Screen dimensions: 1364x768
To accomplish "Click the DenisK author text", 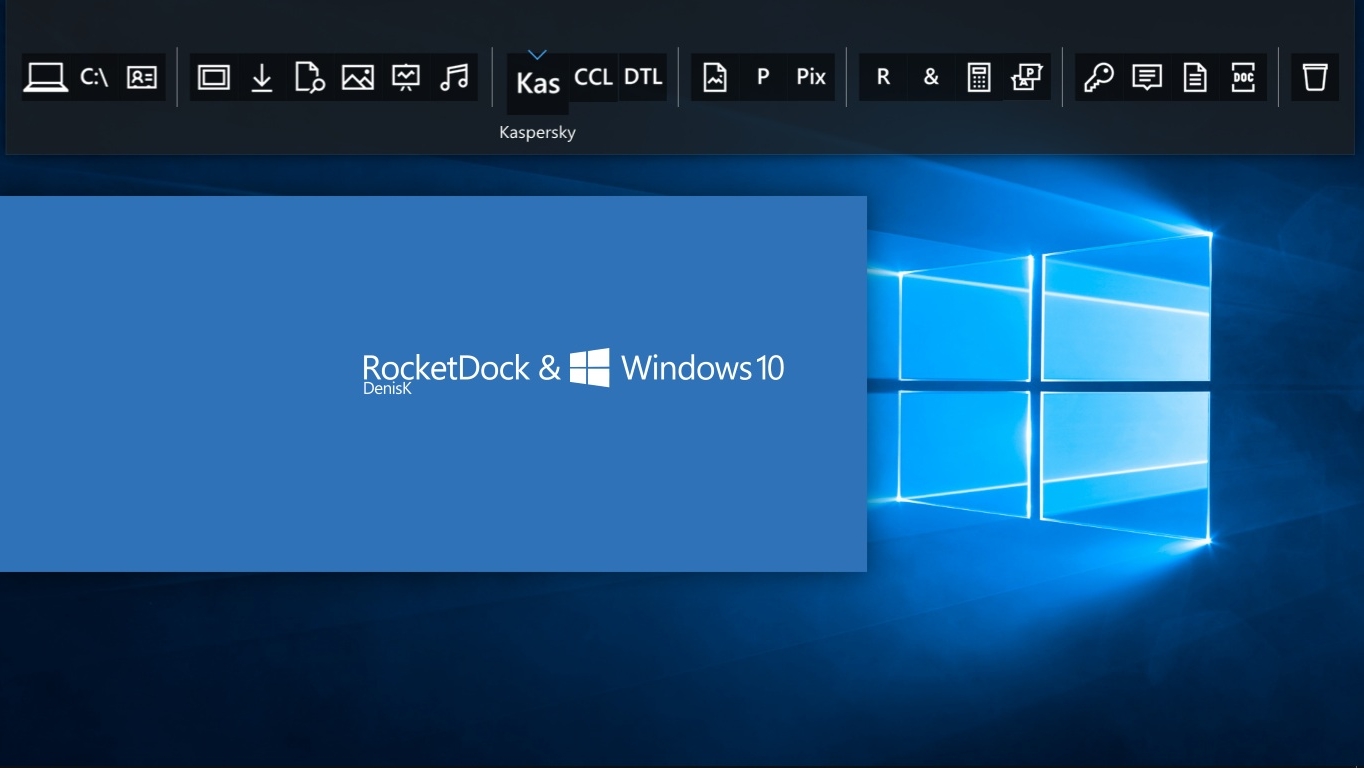I will tap(387, 389).
